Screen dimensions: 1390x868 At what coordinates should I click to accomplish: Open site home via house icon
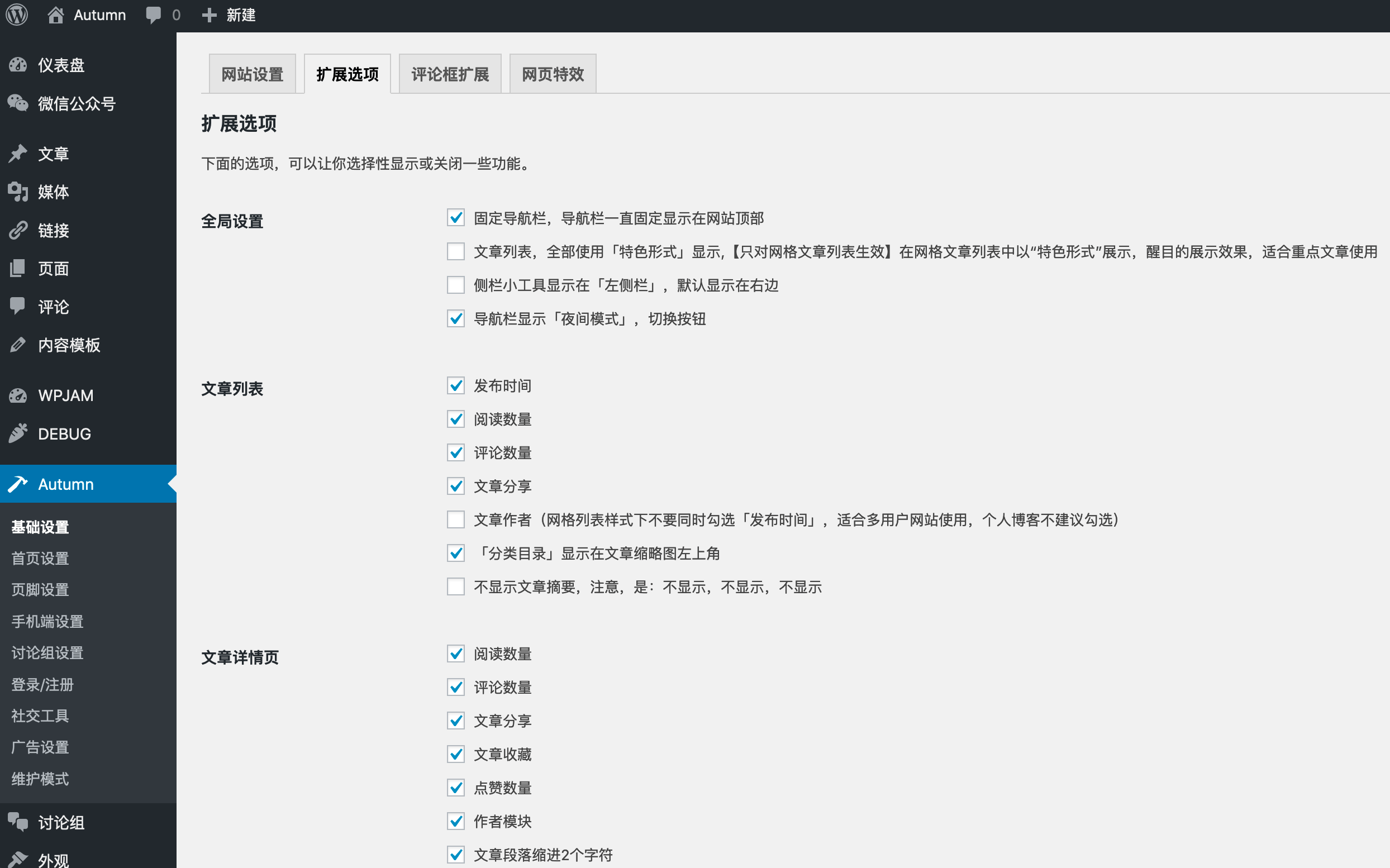point(56,15)
